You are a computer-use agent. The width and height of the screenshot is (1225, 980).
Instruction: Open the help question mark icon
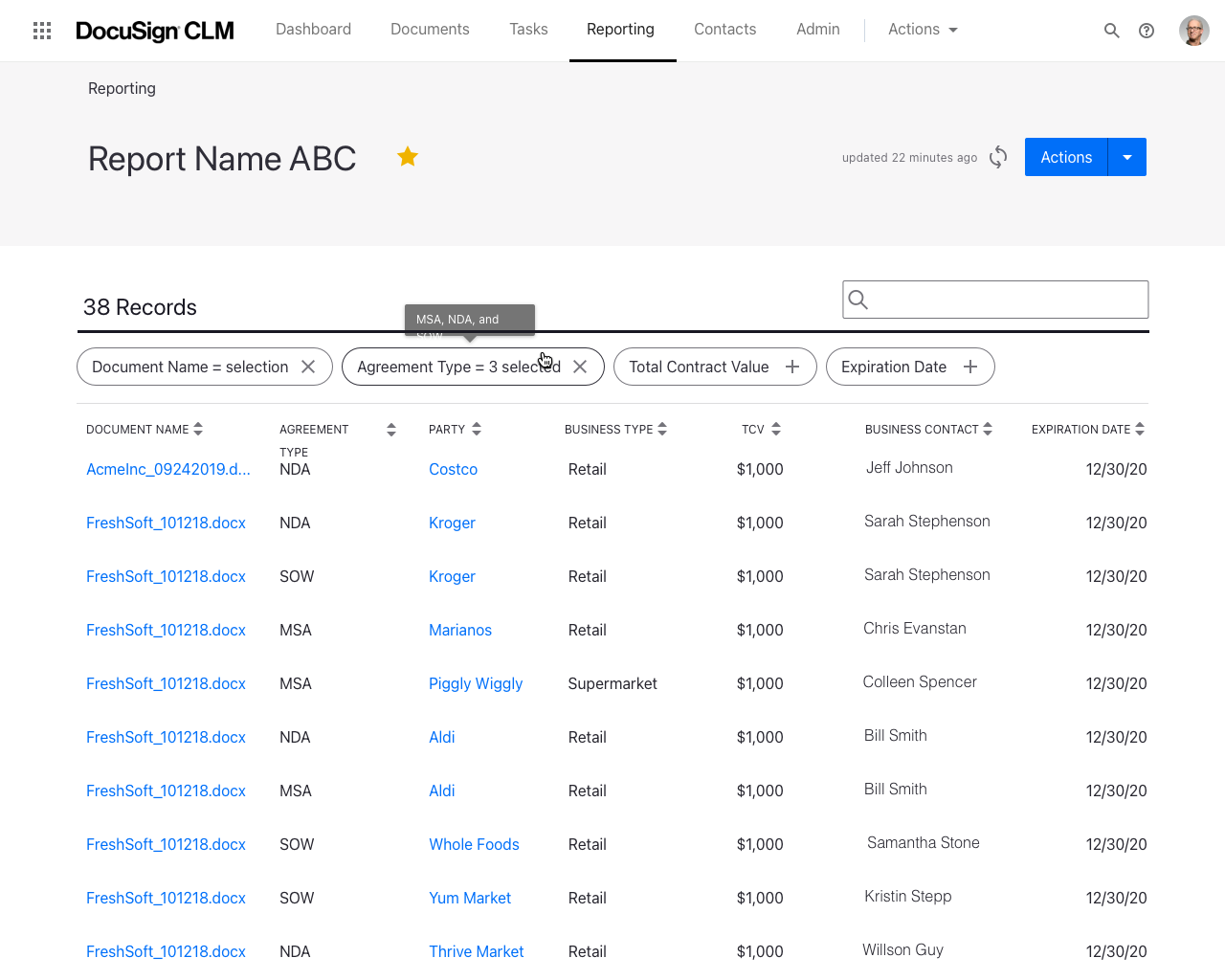[1147, 31]
